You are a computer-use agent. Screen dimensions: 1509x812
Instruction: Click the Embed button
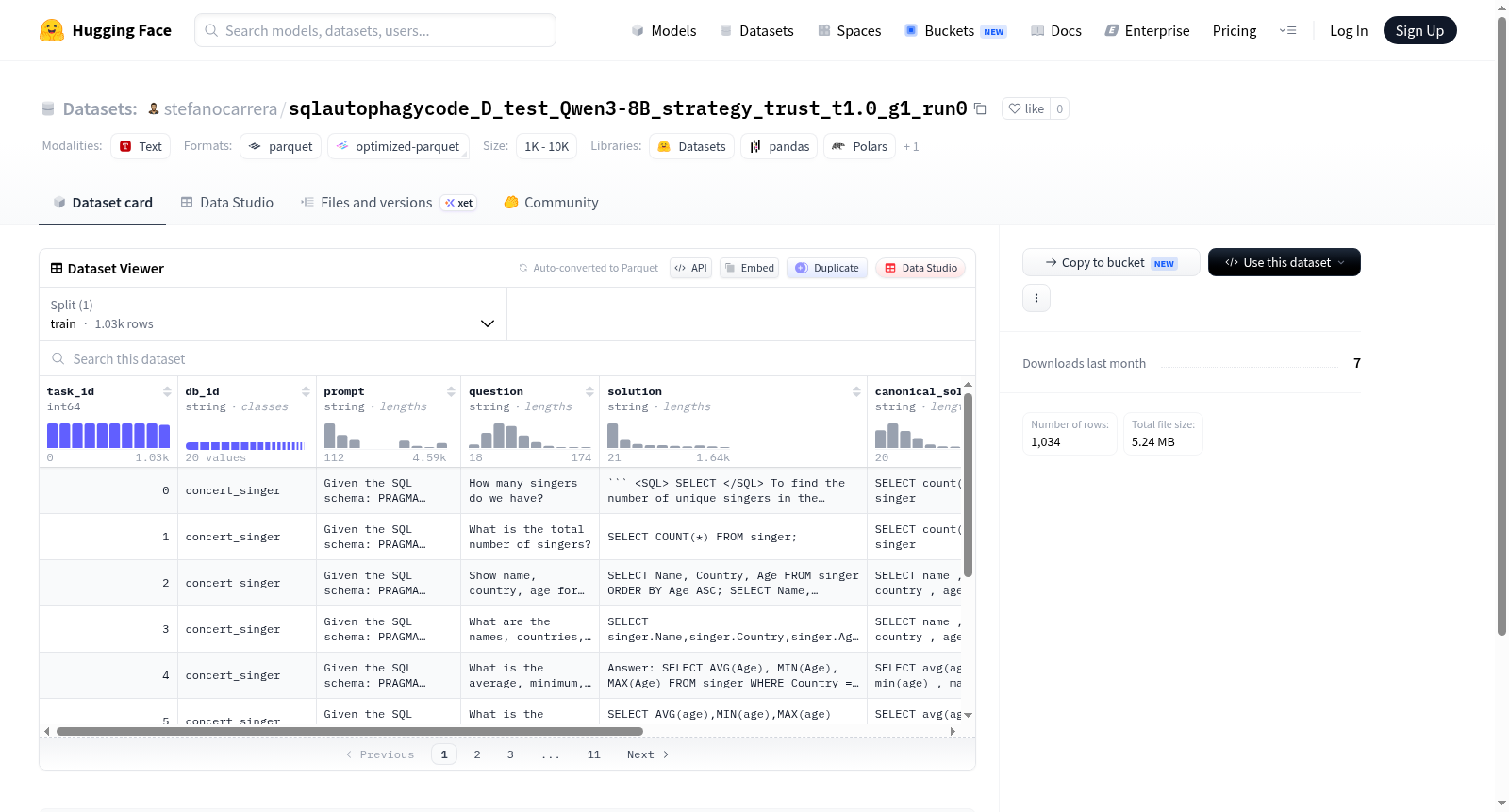[749, 268]
